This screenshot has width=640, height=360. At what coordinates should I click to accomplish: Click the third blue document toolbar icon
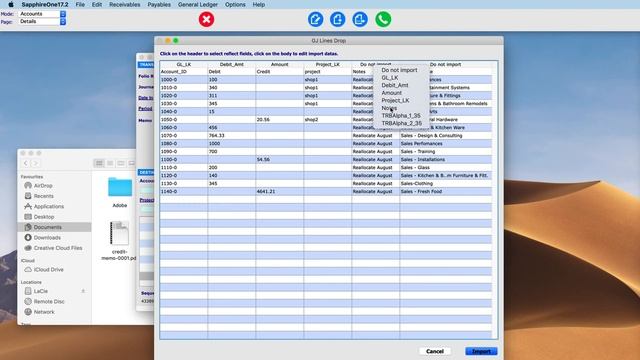360,19
